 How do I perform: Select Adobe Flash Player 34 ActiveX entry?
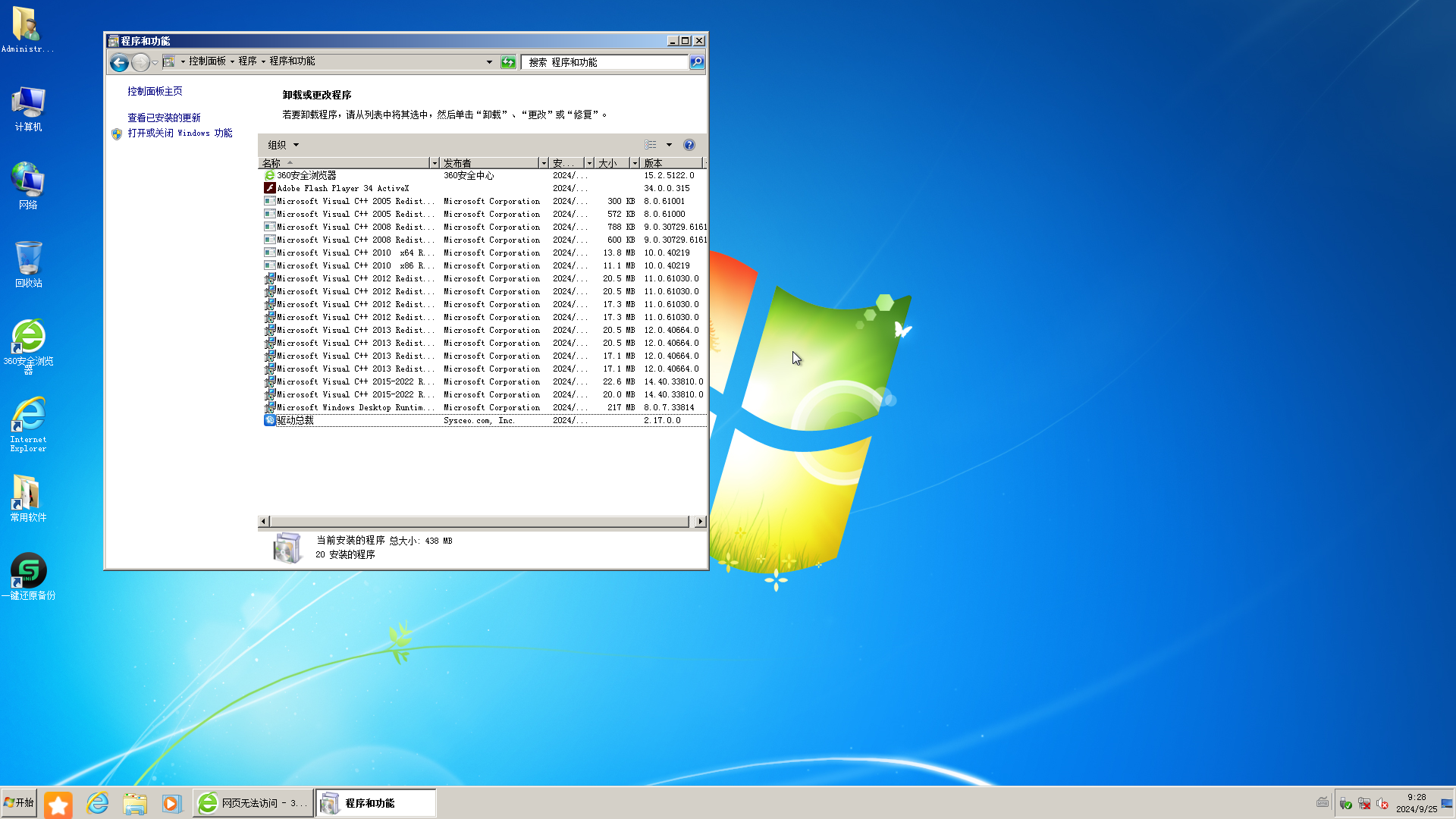[485, 188]
